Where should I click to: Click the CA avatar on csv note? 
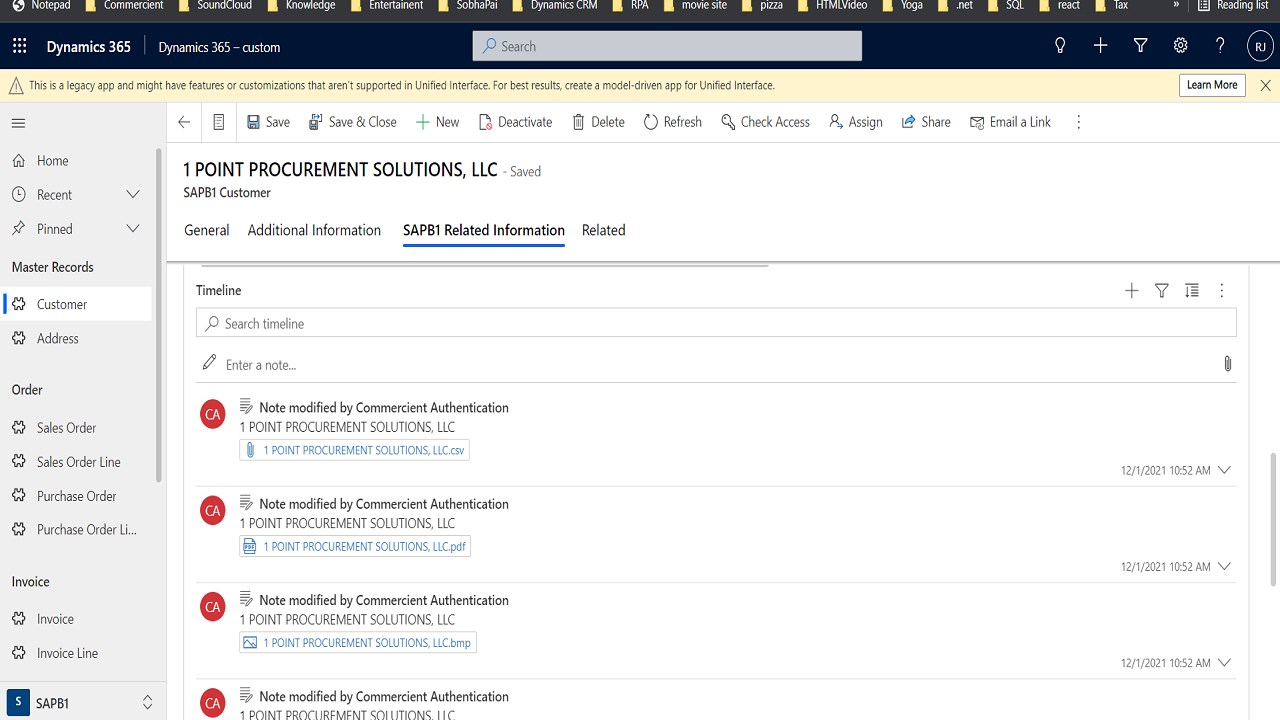[x=213, y=414]
